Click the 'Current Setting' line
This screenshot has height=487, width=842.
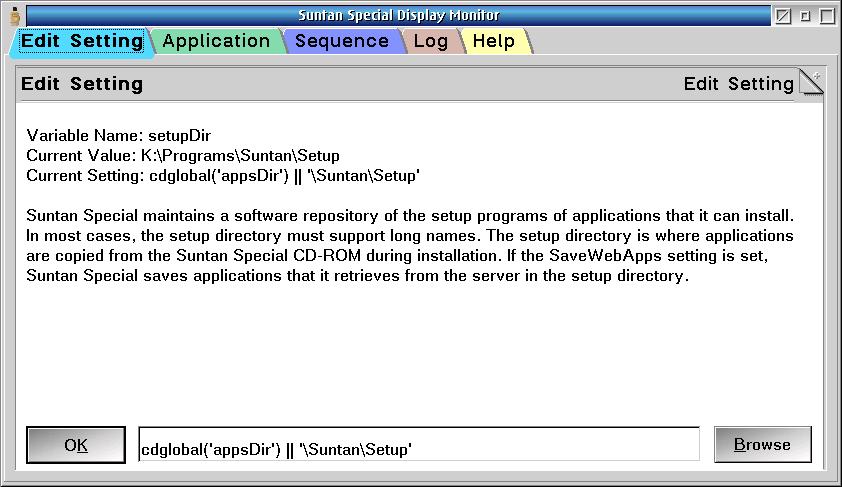pos(223,176)
